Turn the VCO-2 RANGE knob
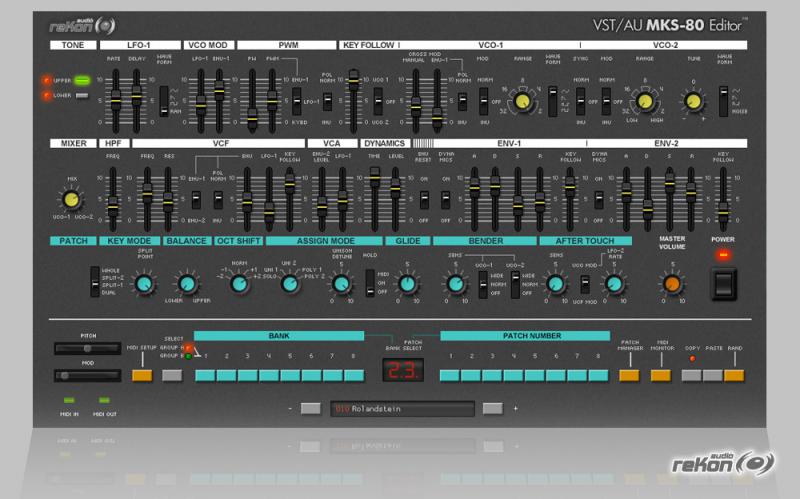The height and width of the screenshot is (499, 800). 645,101
